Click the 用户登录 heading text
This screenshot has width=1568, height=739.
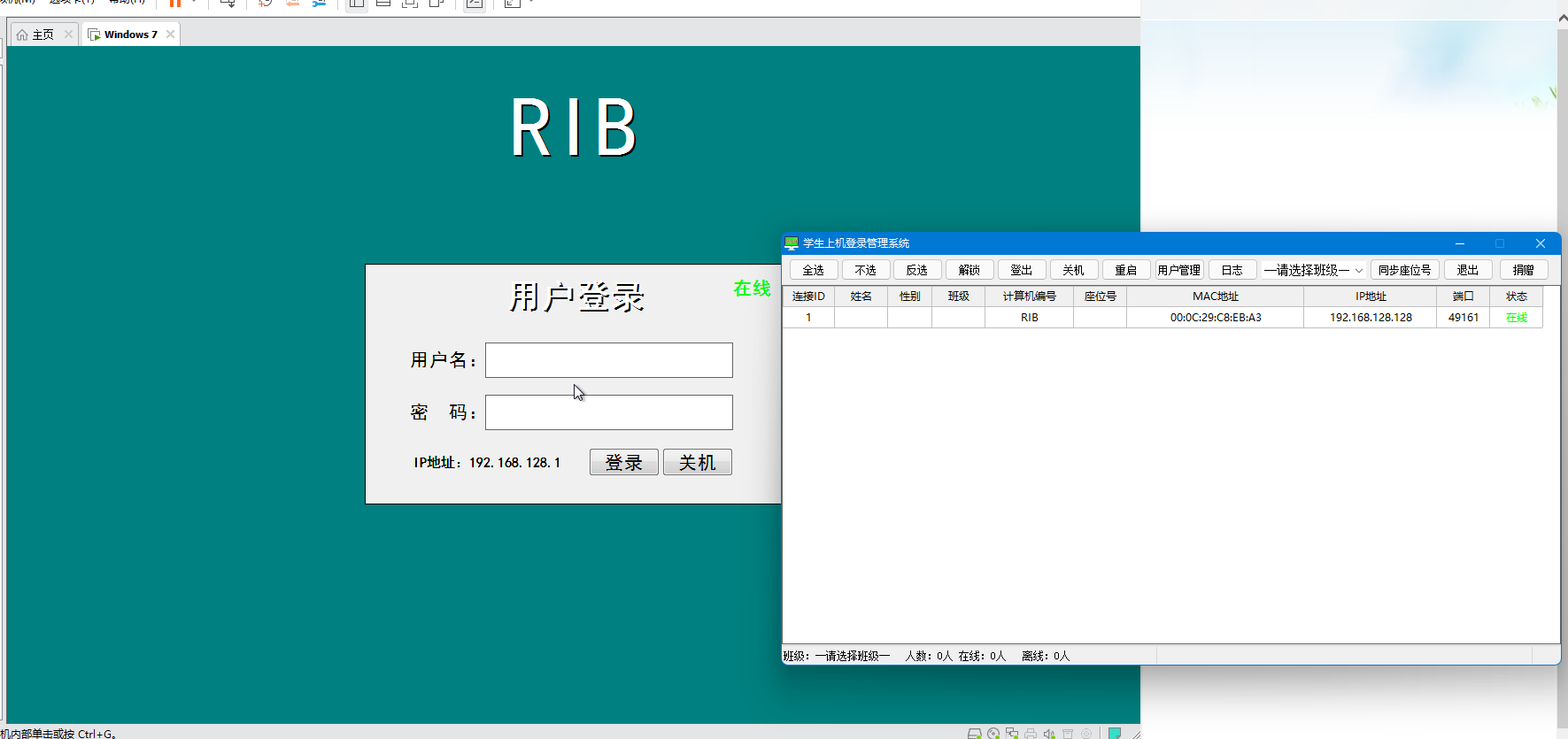[577, 297]
